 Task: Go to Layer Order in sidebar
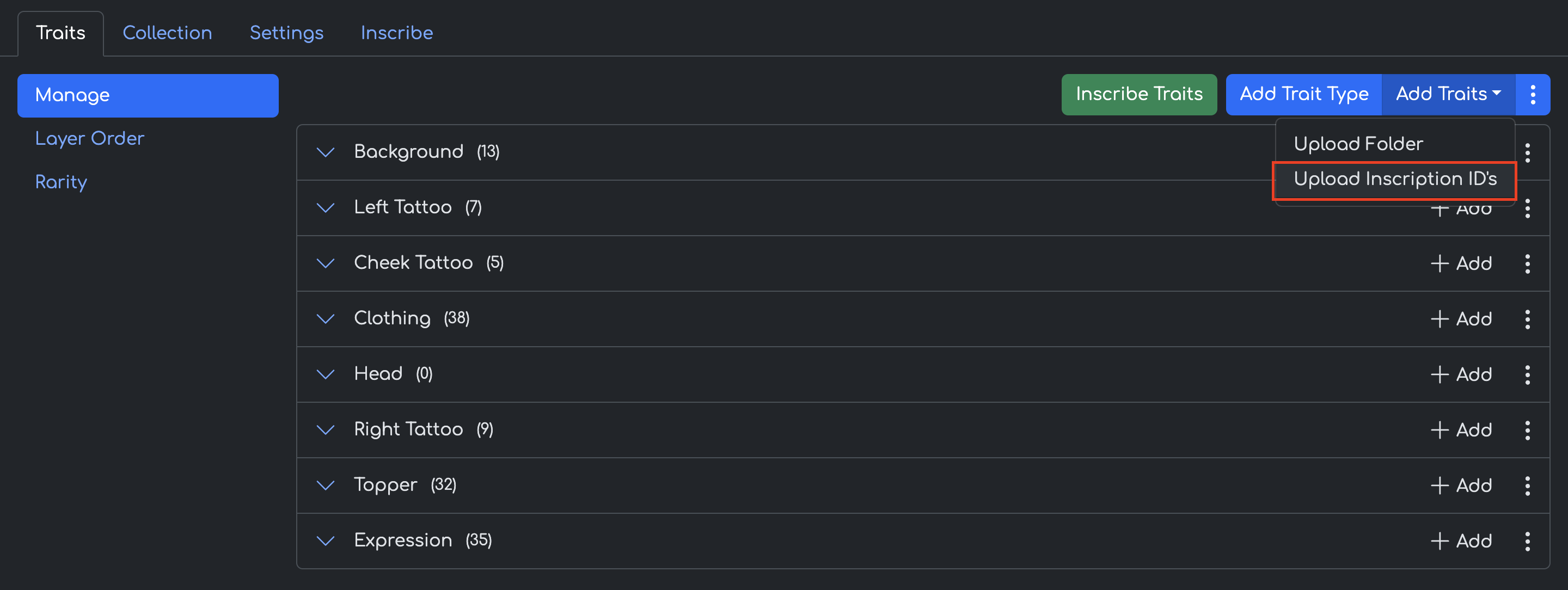click(89, 139)
